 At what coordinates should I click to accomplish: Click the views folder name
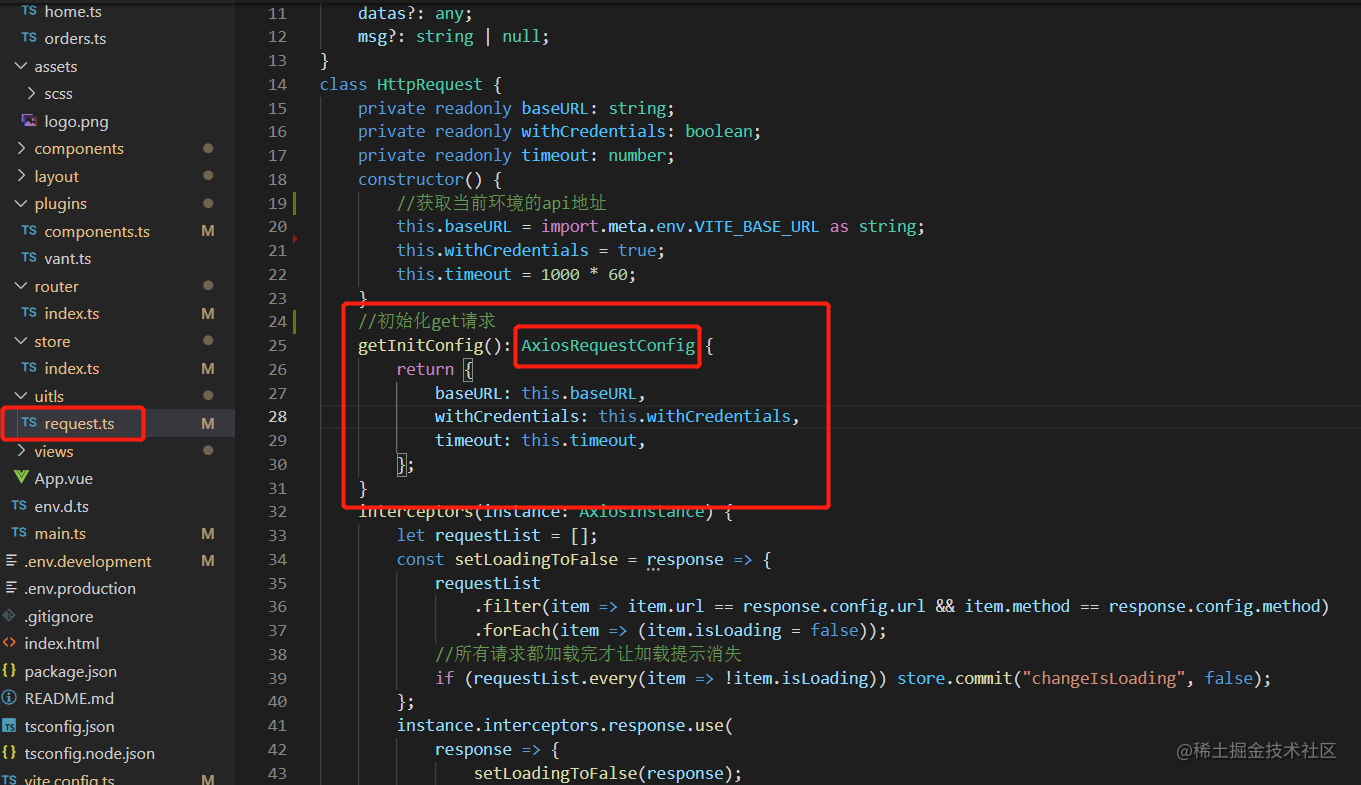(x=54, y=451)
